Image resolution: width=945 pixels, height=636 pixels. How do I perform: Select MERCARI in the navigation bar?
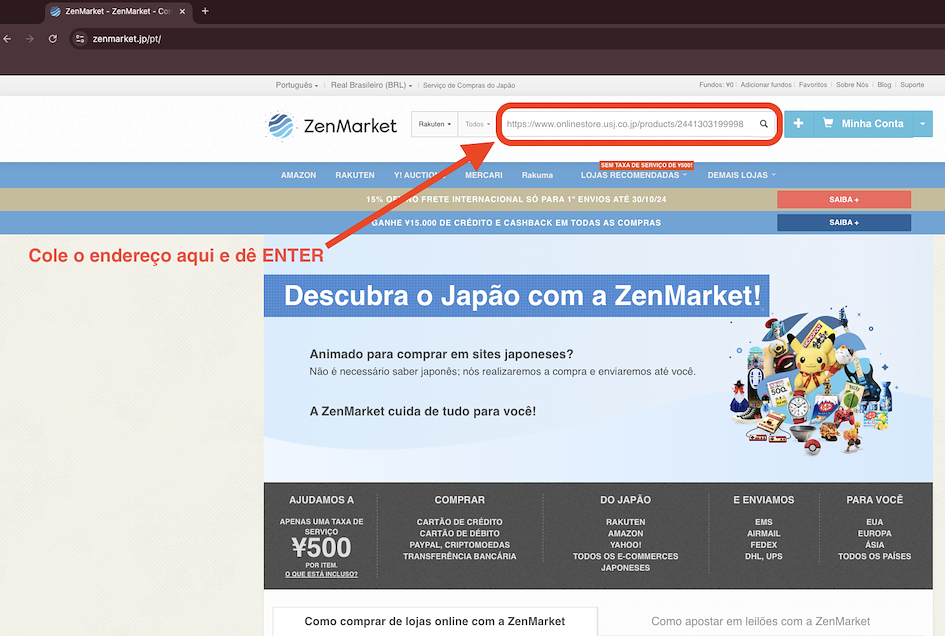click(x=483, y=175)
